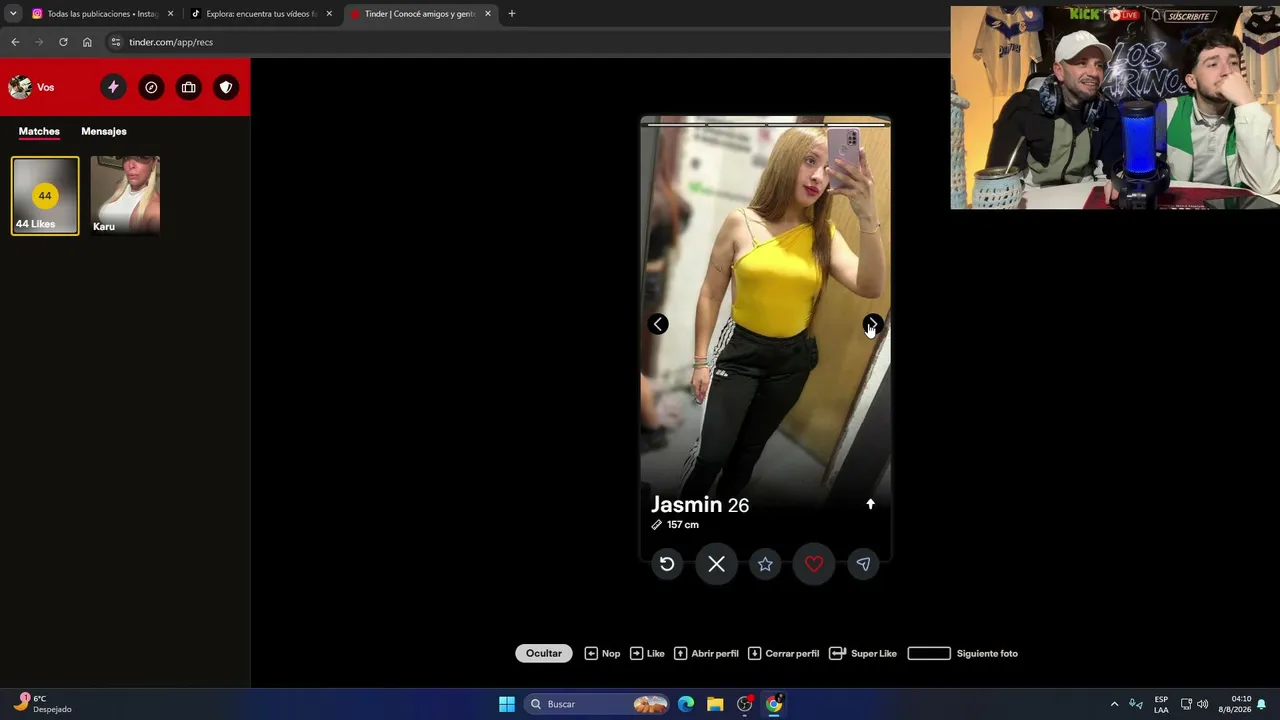Go to browser home page
The width and height of the screenshot is (1280, 720).
87,42
